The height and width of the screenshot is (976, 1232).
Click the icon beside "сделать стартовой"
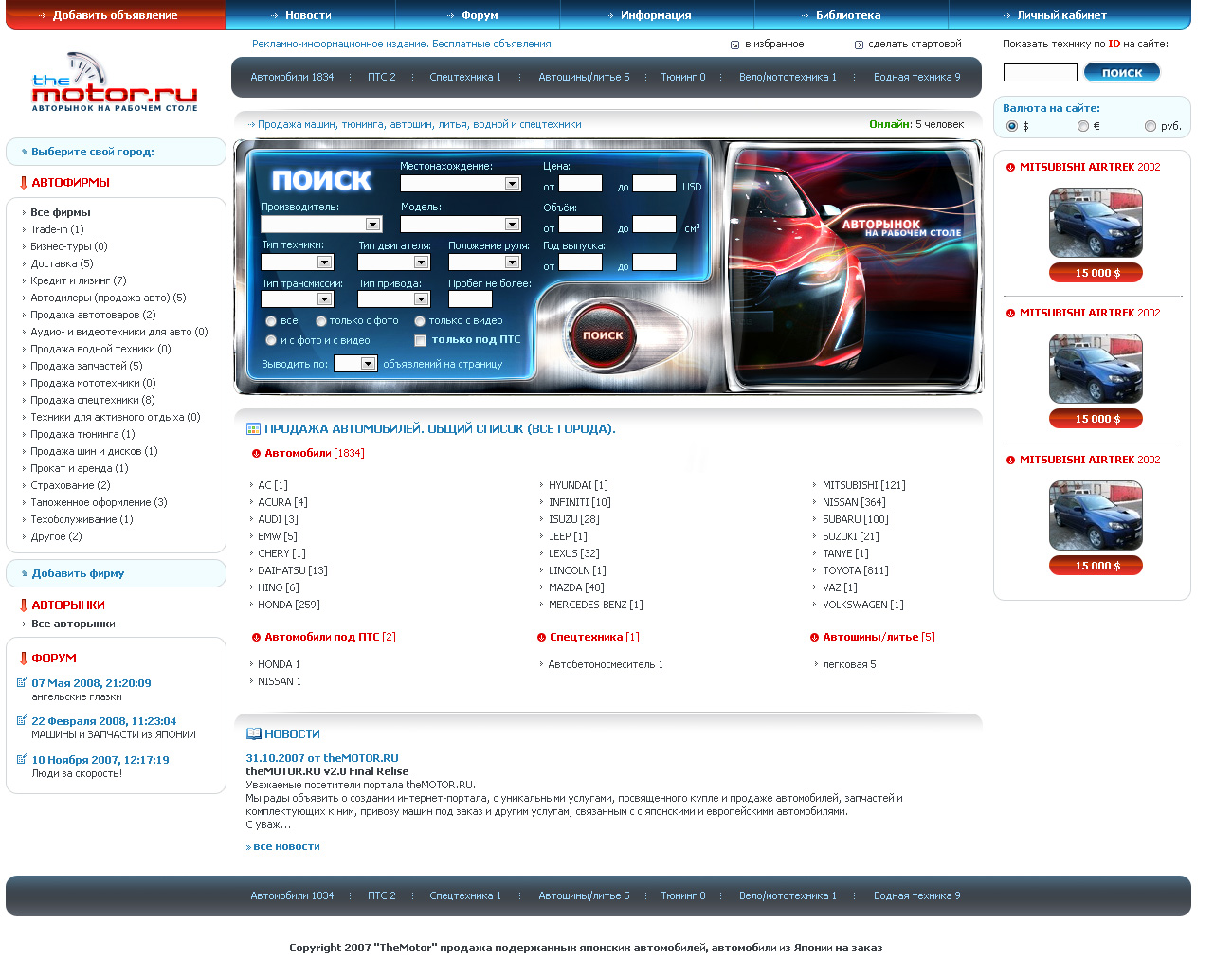pos(859,44)
